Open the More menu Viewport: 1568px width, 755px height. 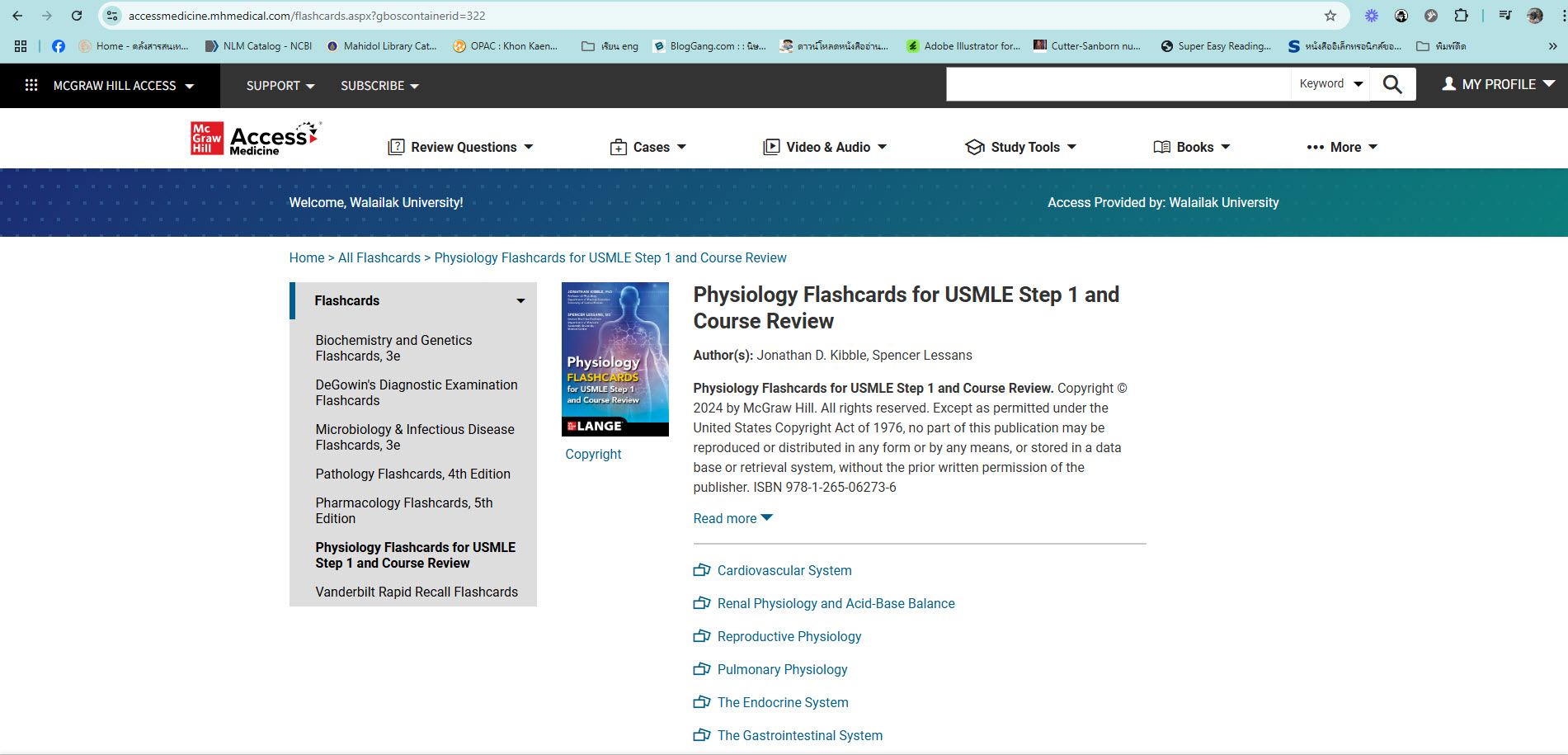coord(1342,147)
